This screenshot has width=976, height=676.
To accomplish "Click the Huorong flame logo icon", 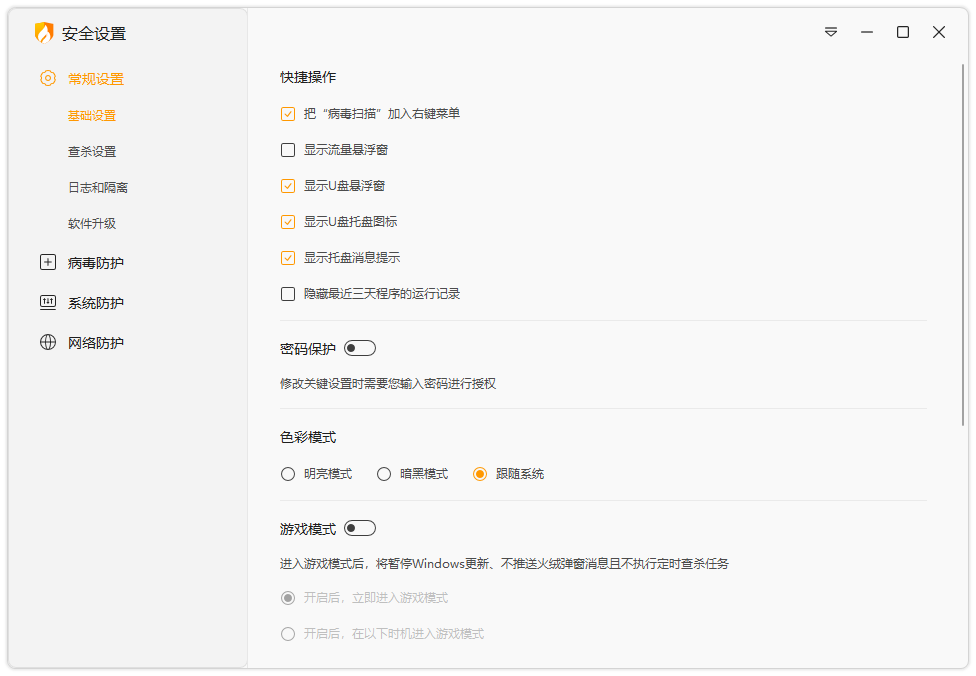I will tap(42, 32).
